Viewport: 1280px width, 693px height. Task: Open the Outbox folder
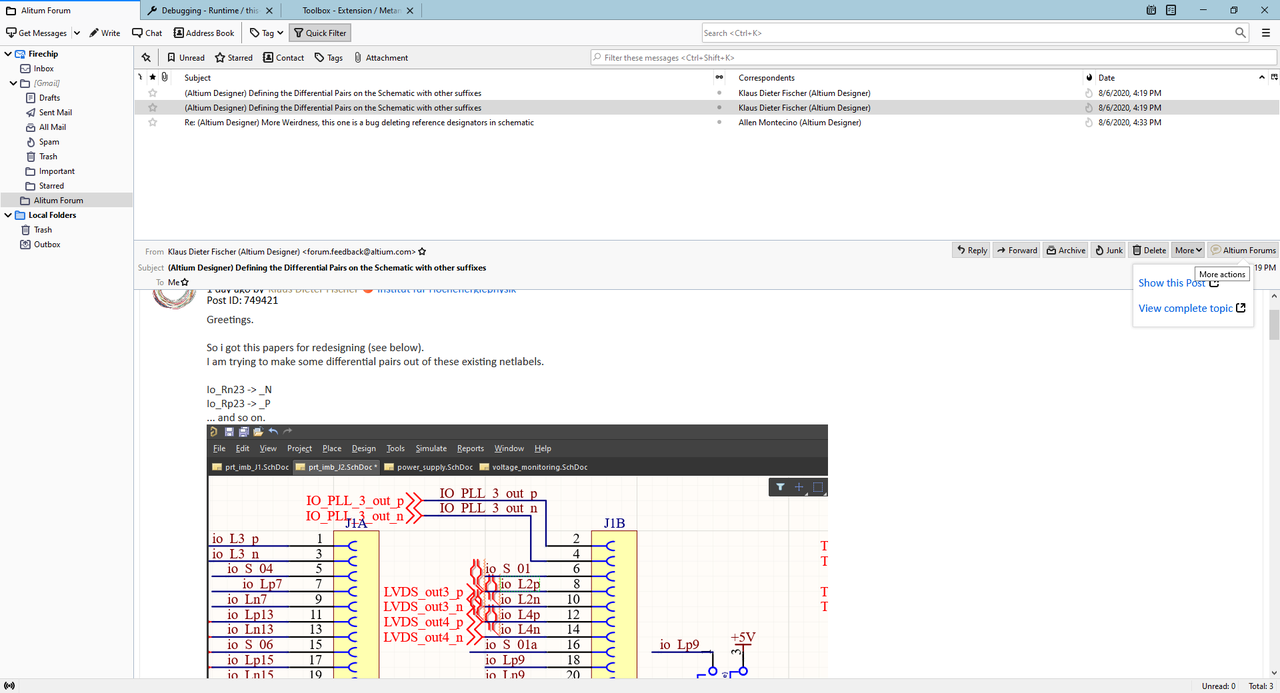click(x=47, y=244)
